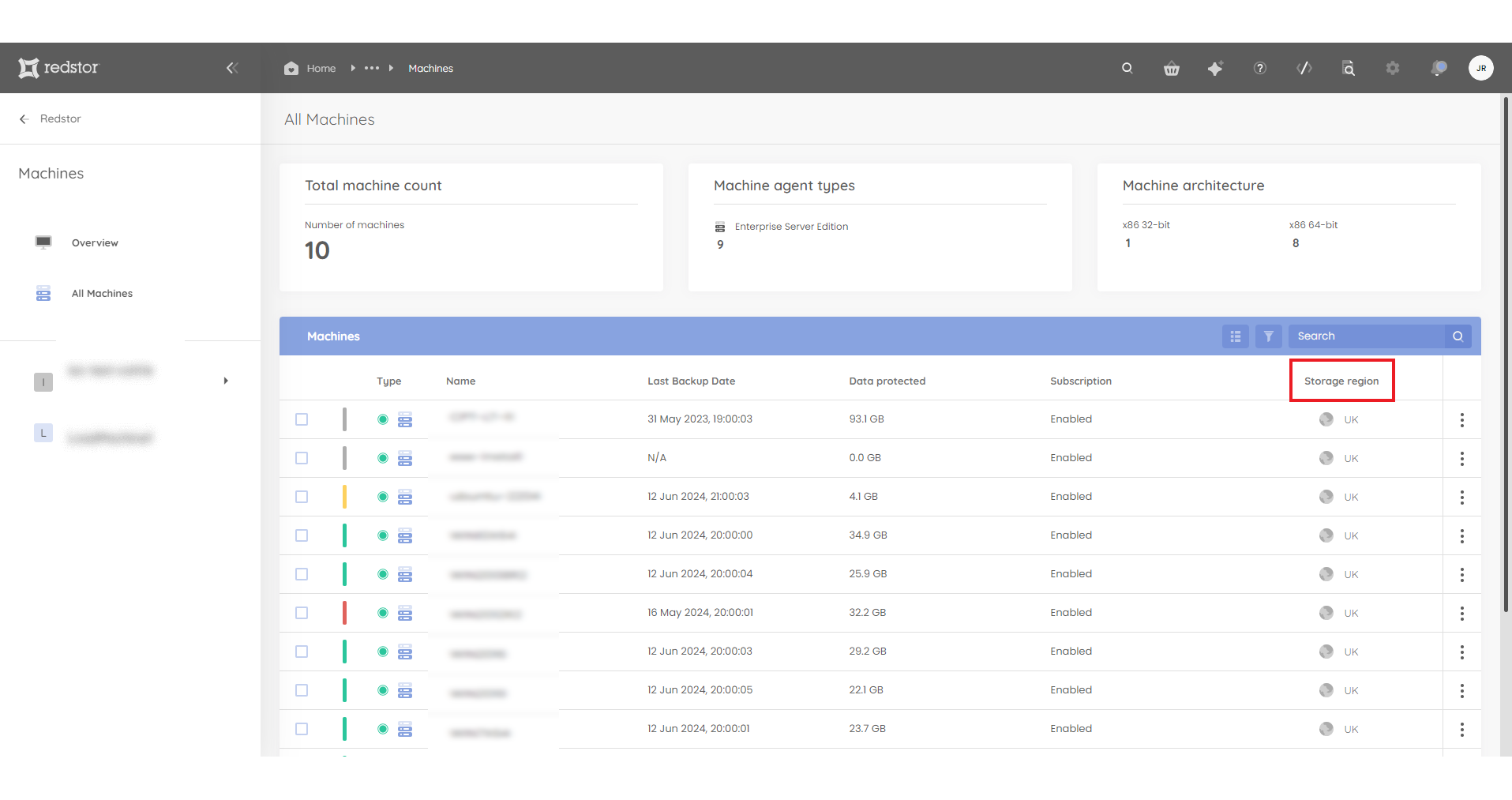Select the checkbox for the 22.1 GB machine
This screenshot has width=1512, height=800.
tap(302, 690)
